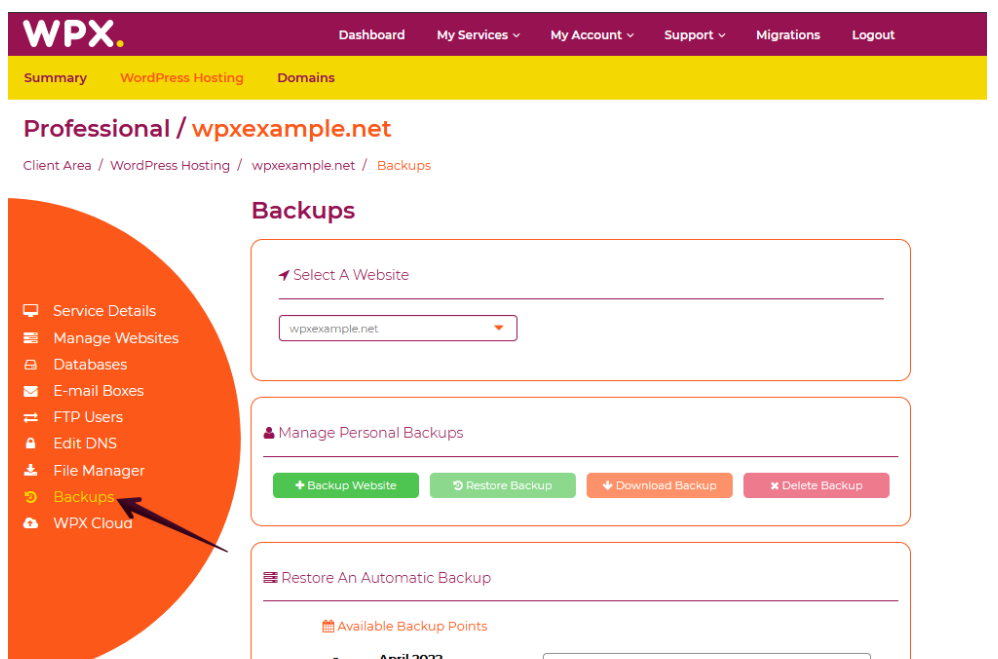Click the Download Backup button
998x659 pixels.
pos(659,486)
